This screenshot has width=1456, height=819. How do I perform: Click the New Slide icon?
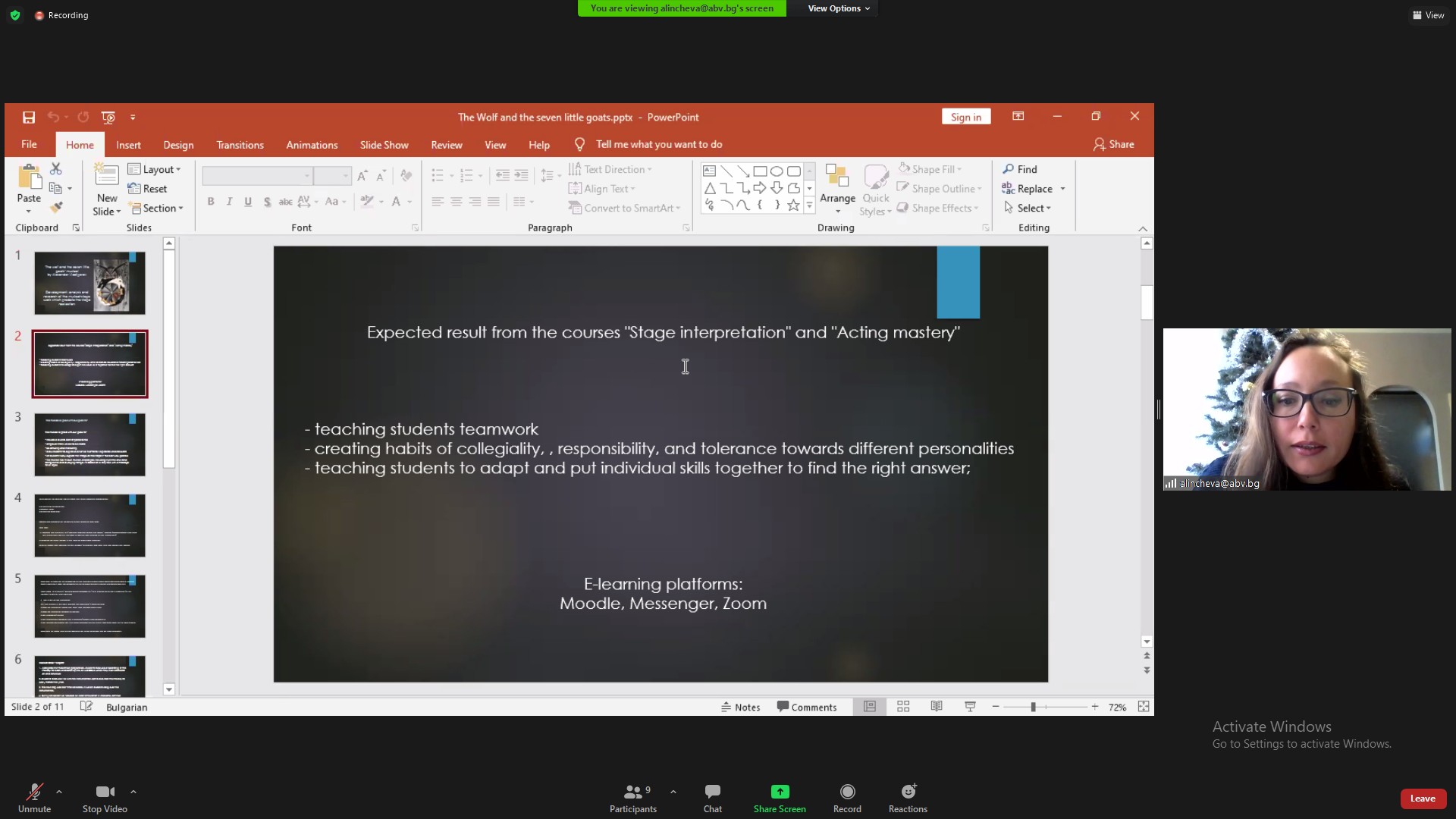tap(106, 176)
